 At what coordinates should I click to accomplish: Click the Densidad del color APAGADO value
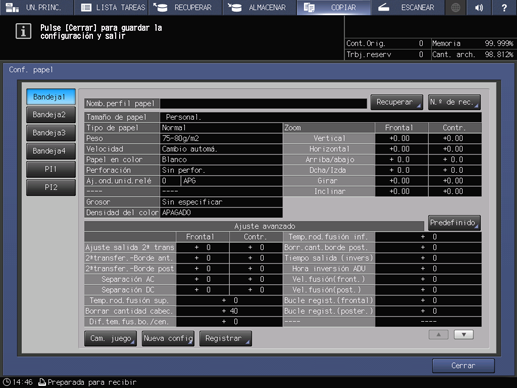click(x=221, y=213)
